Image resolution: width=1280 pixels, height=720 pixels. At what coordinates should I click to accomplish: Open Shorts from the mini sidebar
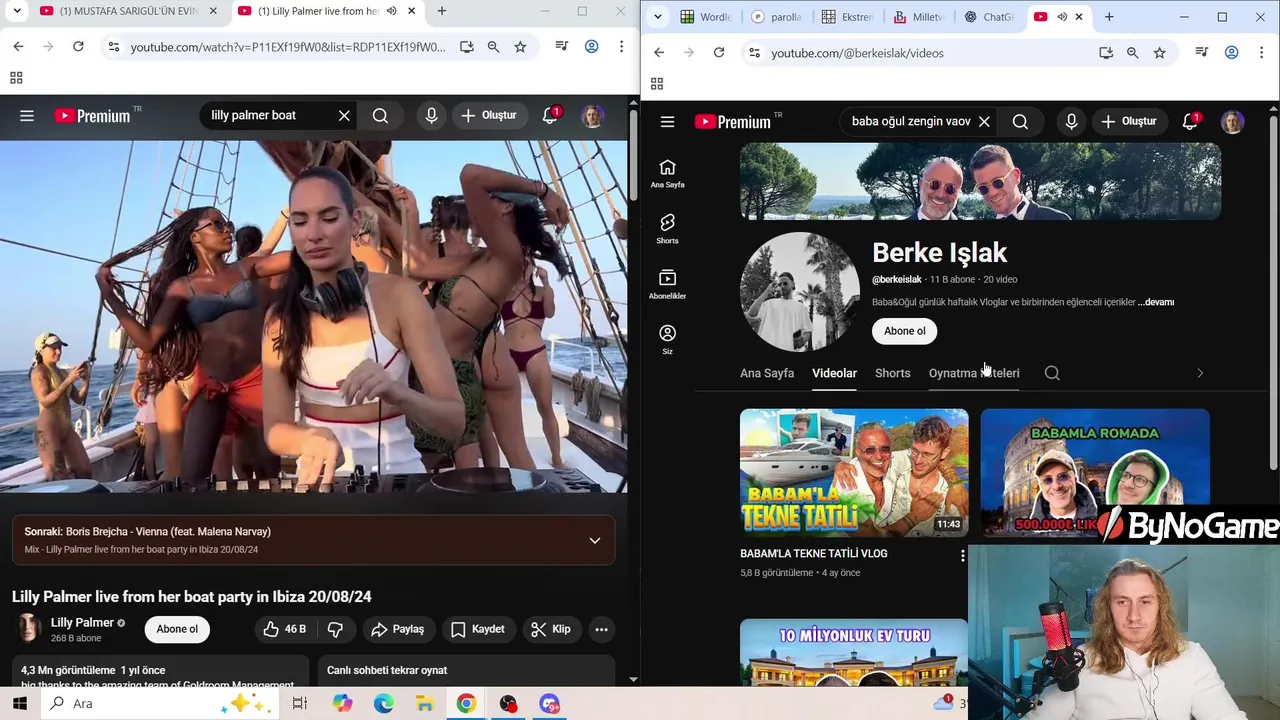click(x=668, y=229)
